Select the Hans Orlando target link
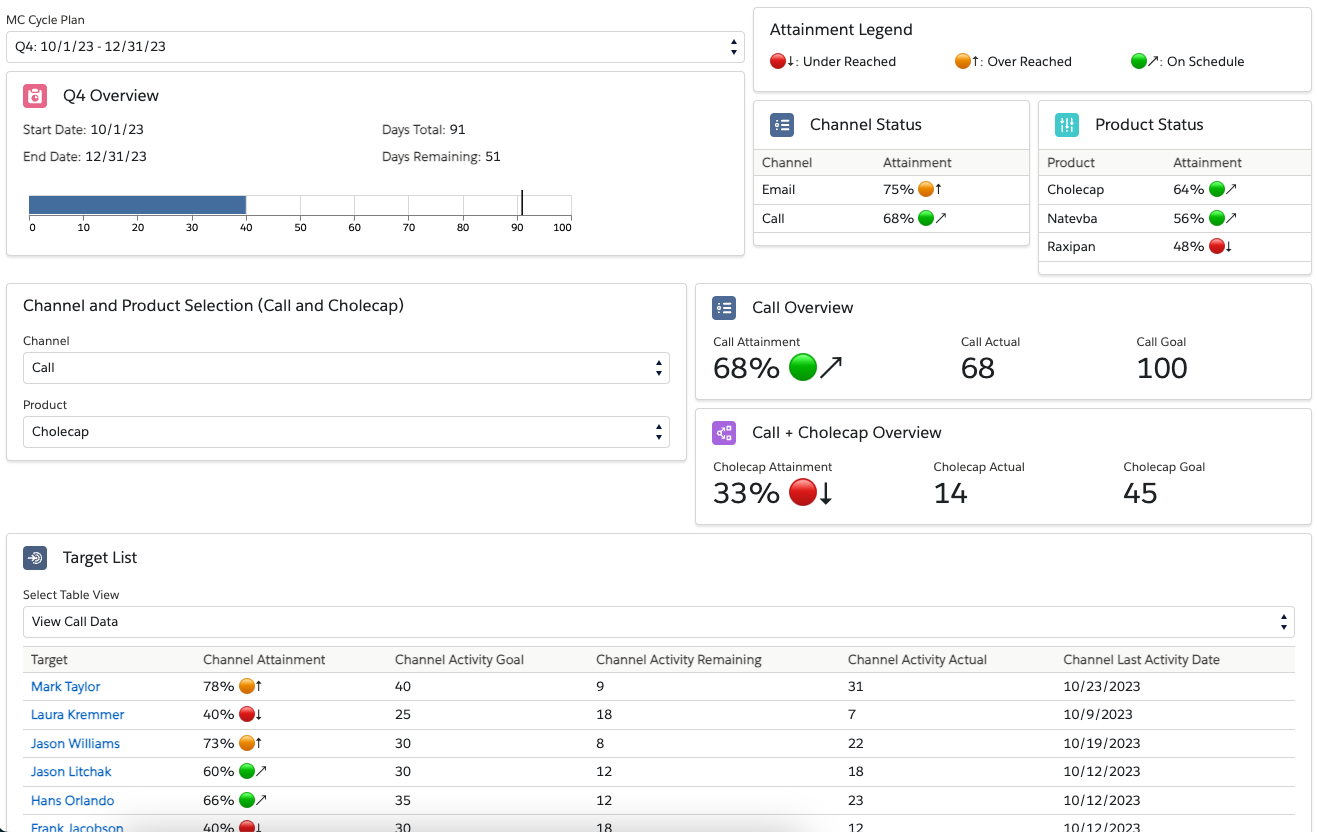This screenshot has width=1317, height=832. coord(73,801)
